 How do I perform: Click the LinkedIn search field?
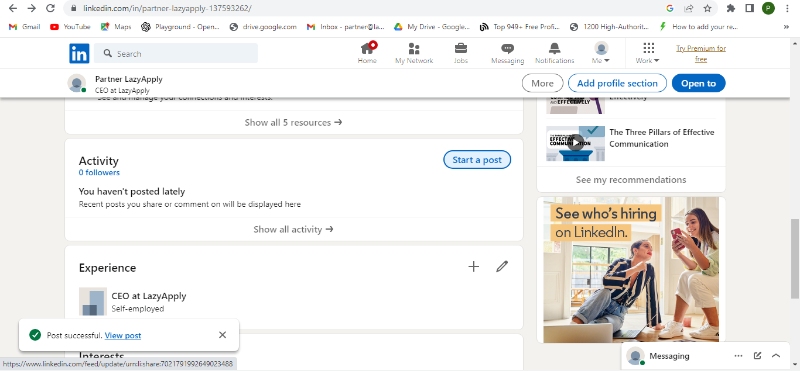(x=176, y=54)
